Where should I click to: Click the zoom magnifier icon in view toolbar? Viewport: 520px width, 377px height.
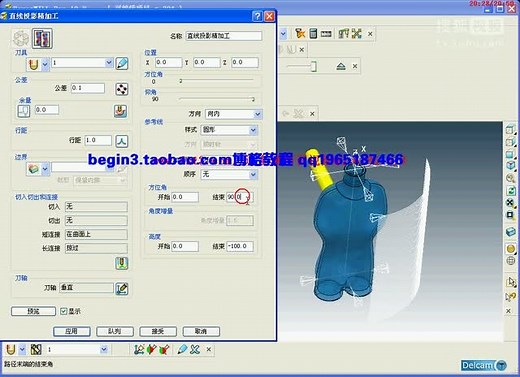pos(510,178)
